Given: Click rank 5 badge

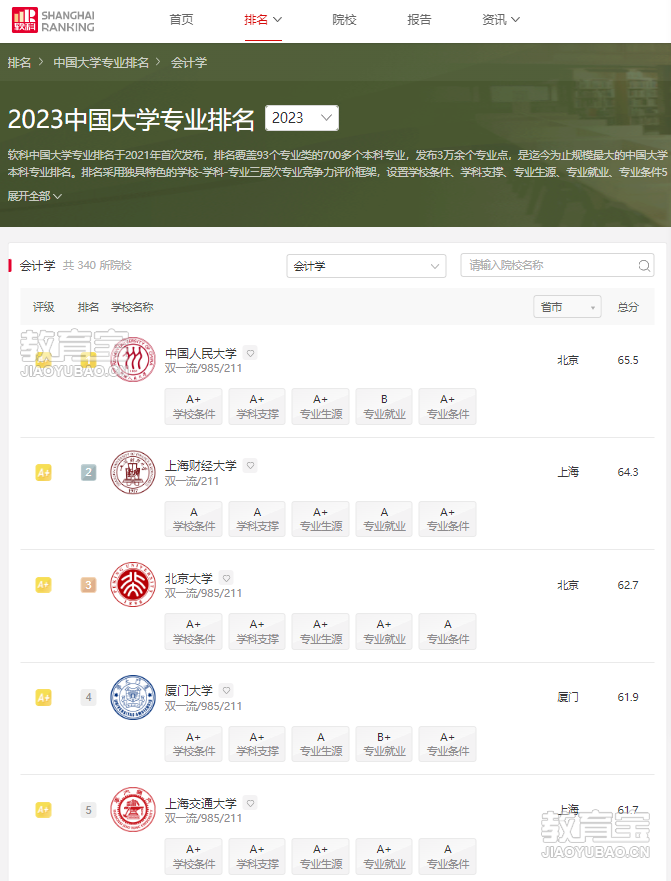Looking at the screenshot, I should coord(88,810).
